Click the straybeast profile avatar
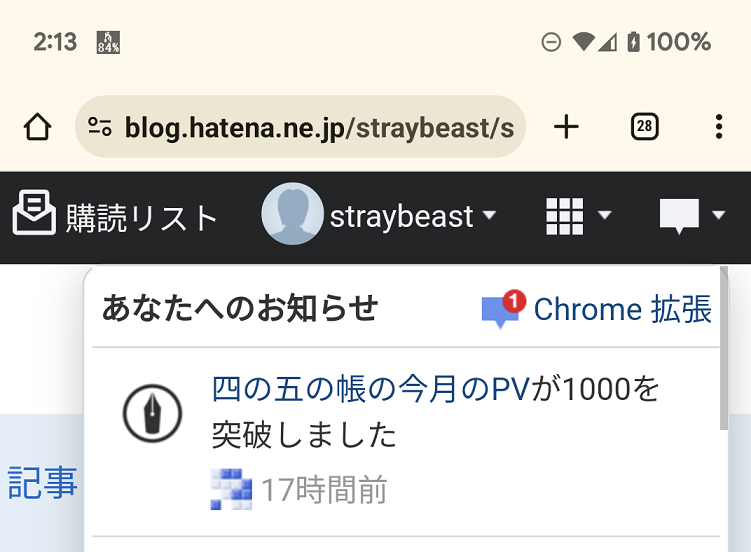 coord(292,214)
